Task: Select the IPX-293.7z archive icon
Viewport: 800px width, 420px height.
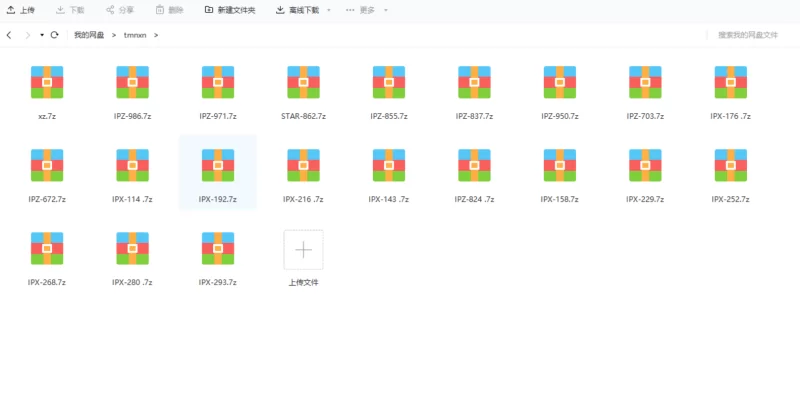Action: [218, 249]
